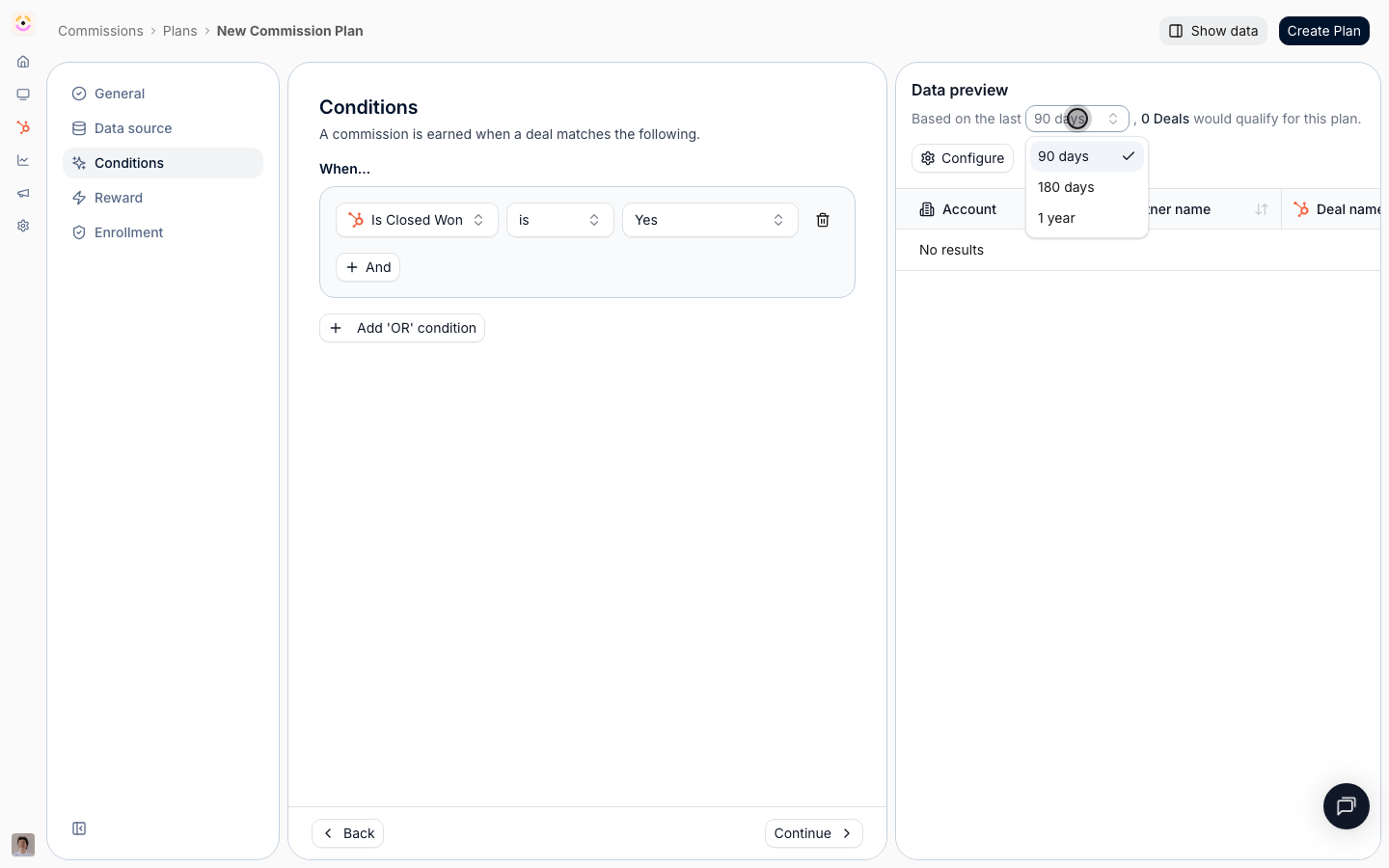This screenshot has height=868, width=1389.
Task: Open the app logo home icon
Action: click(x=23, y=24)
